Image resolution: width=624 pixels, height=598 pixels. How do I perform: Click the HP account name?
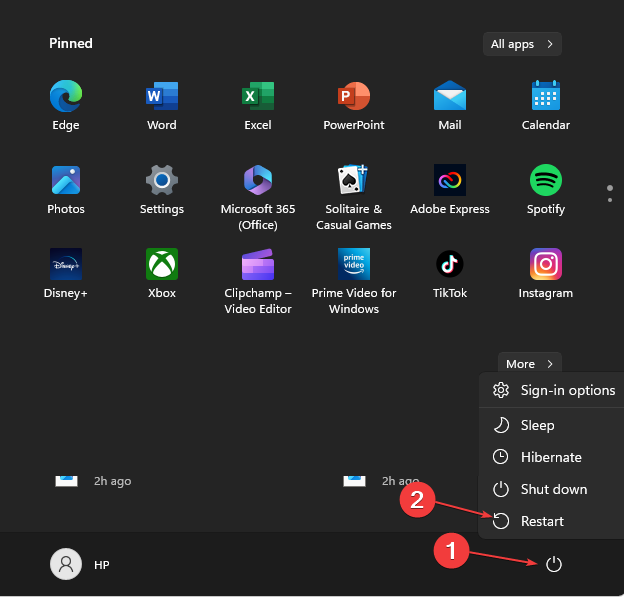point(101,565)
